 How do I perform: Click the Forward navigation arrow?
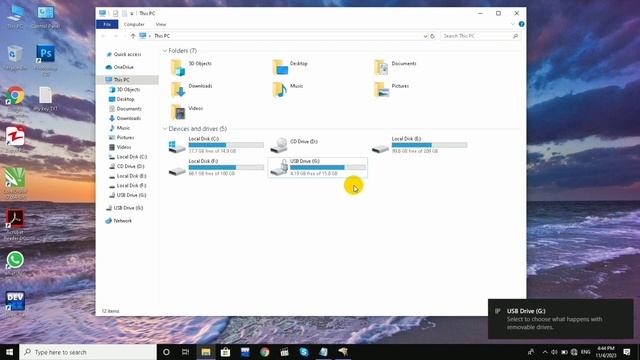[x=116, y=36]
